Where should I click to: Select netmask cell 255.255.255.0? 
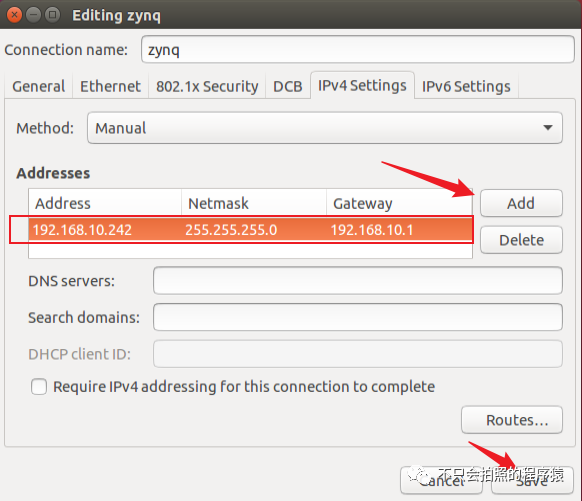(x=254, y=230)
